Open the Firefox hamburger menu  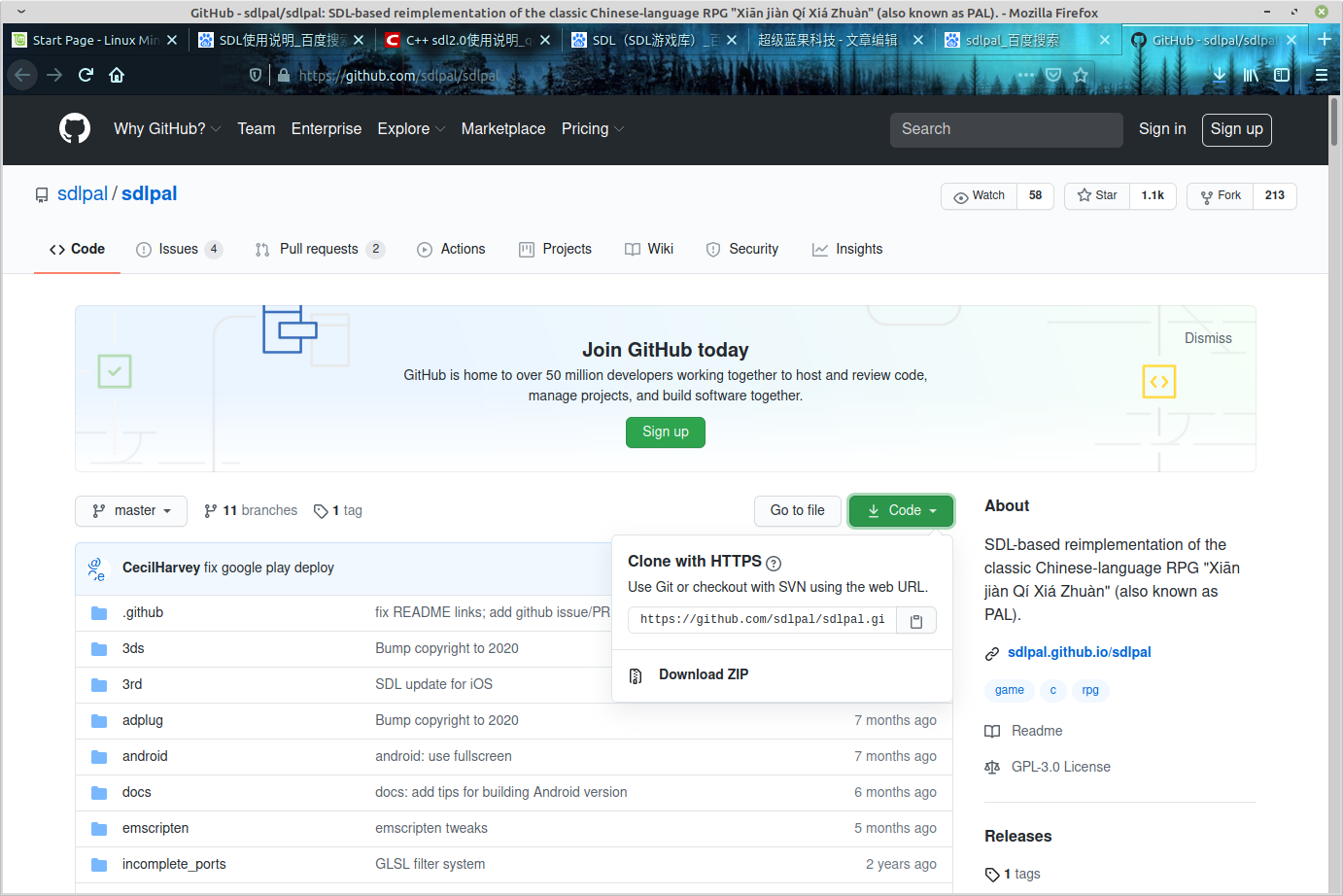[x=1321, y=75]
